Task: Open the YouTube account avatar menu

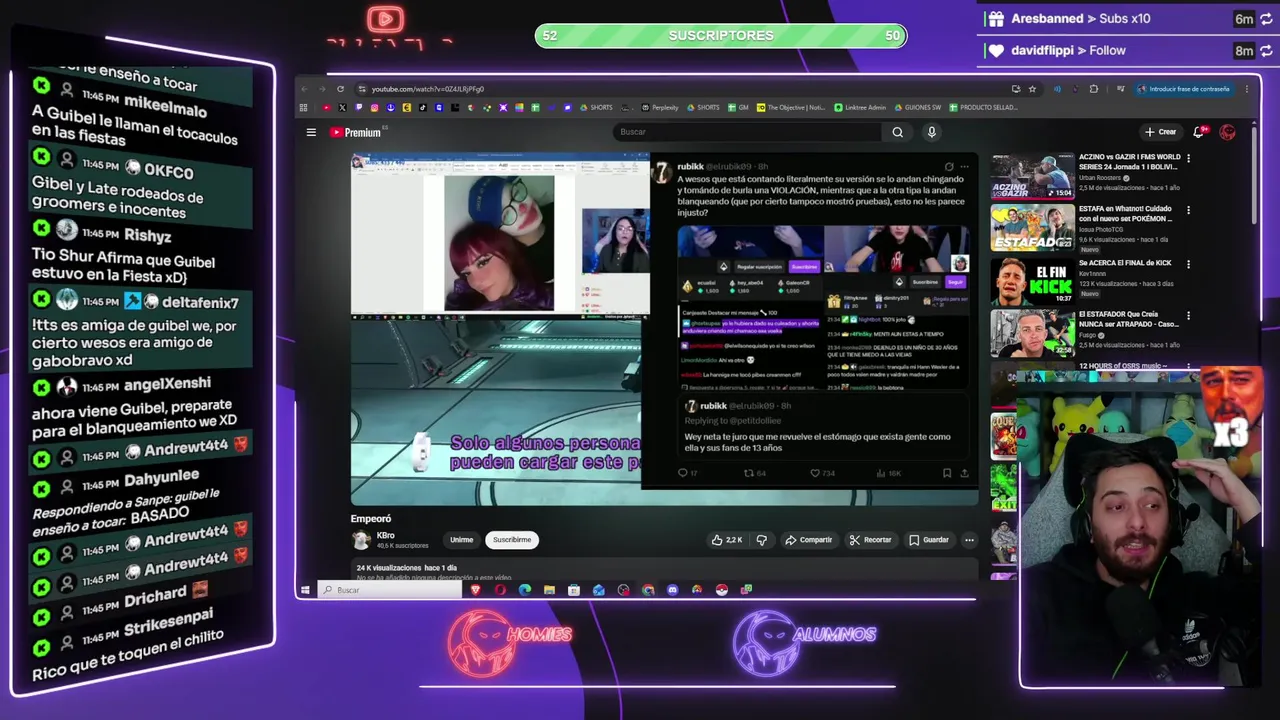Action: pos(1228,132)
